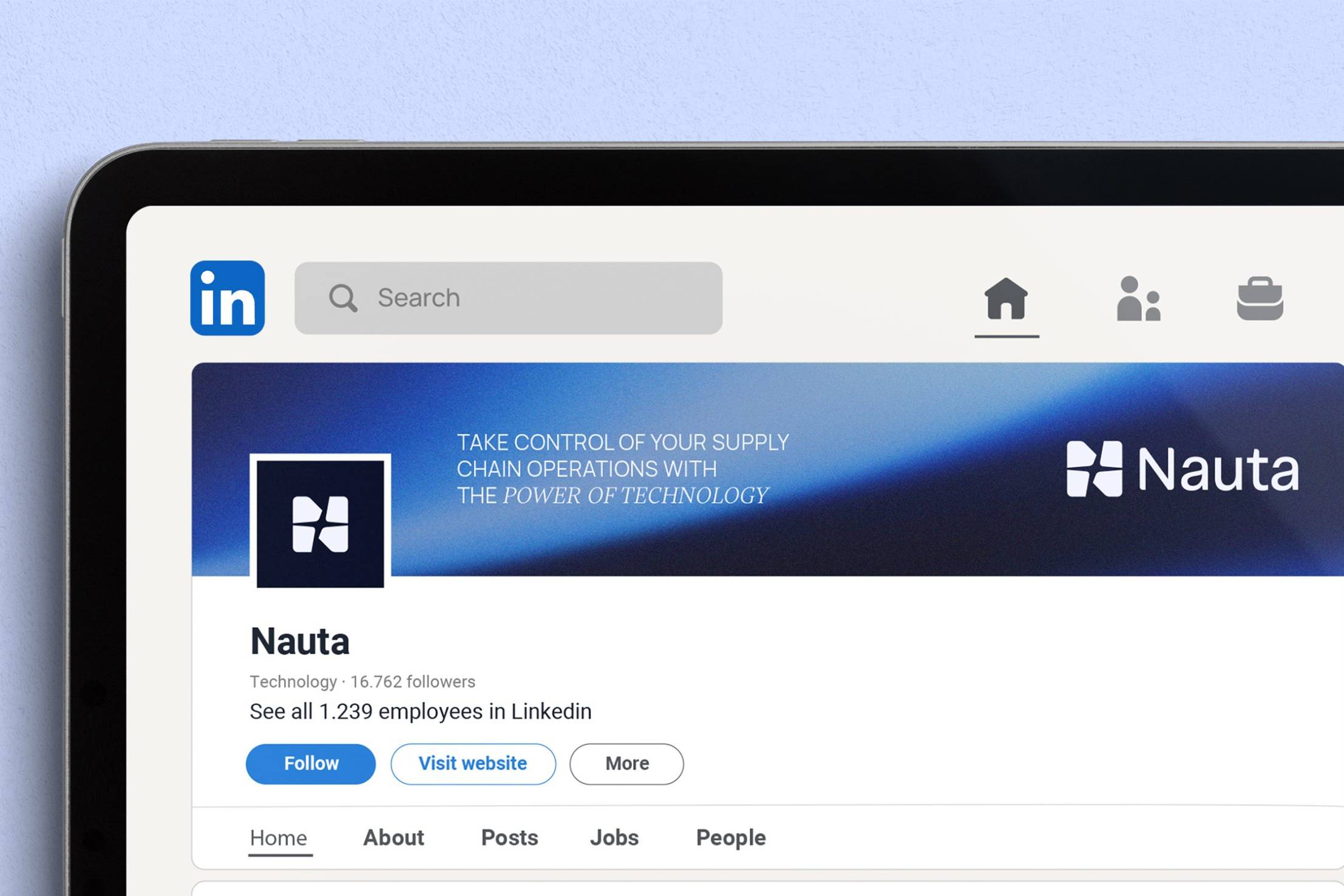
Task: Switch to the People tab
Action: 731,838
